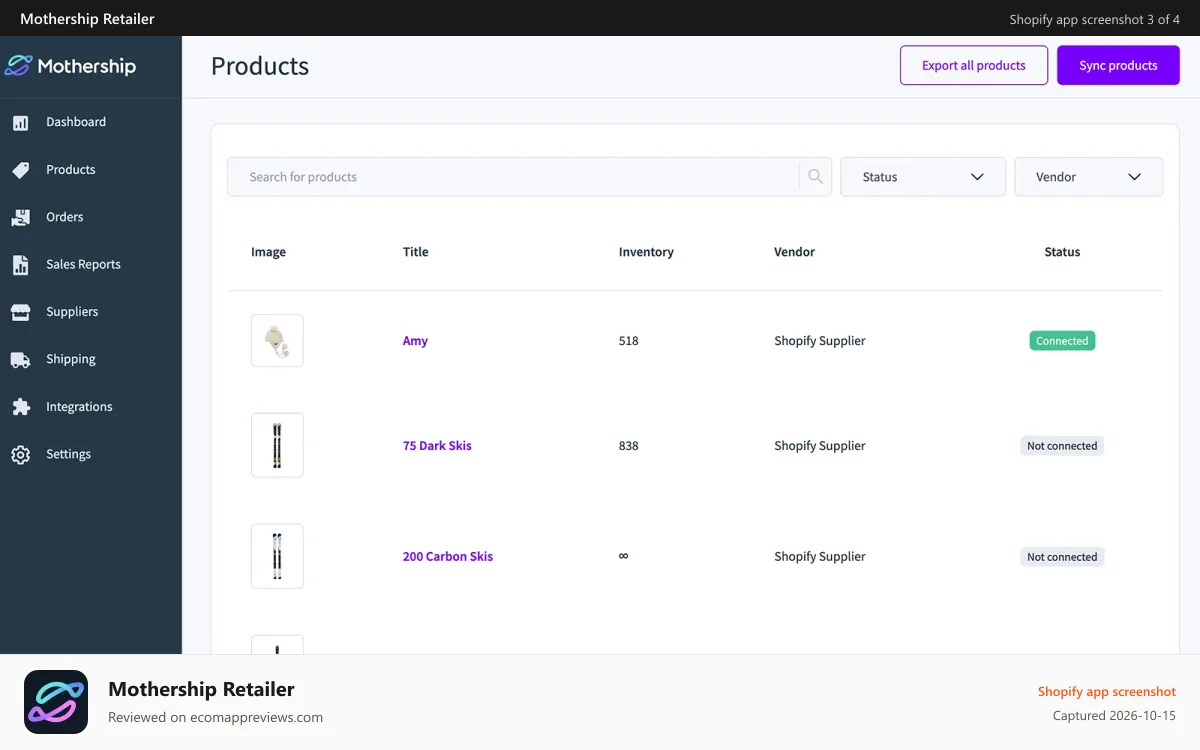Click the Title column header

(416, 252)
